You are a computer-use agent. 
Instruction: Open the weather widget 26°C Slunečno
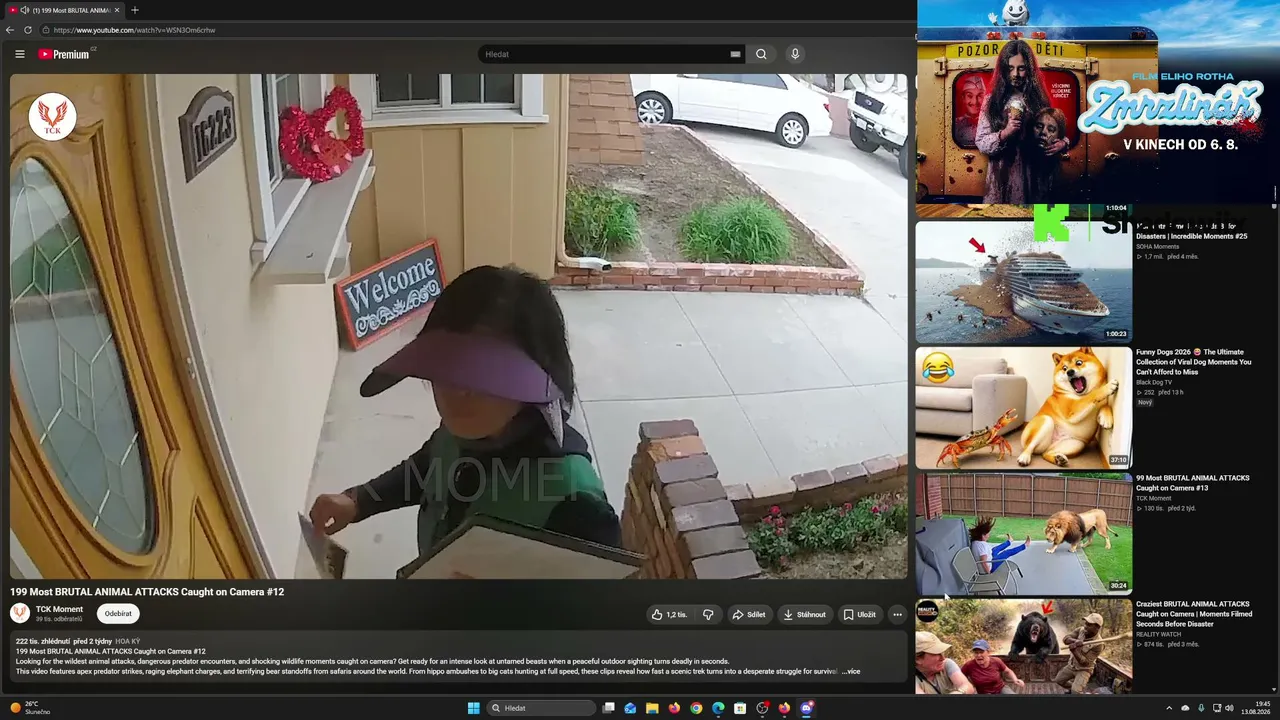(30, 708)
